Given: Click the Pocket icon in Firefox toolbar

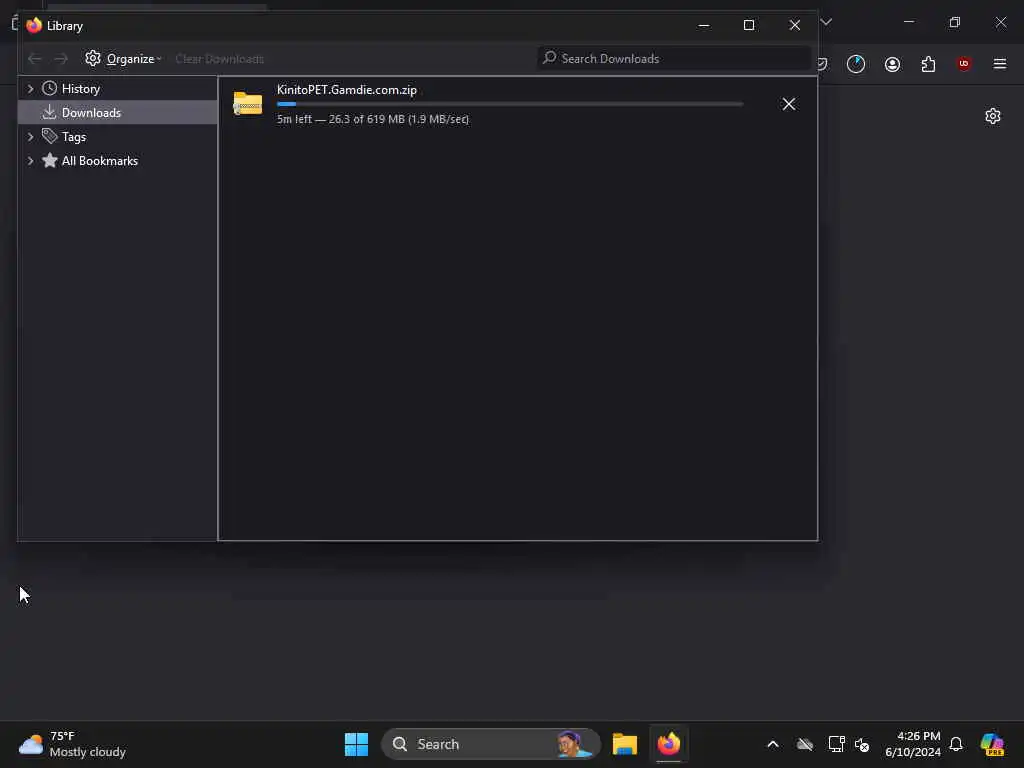Looking at the screenshot, I should [824, 64].
